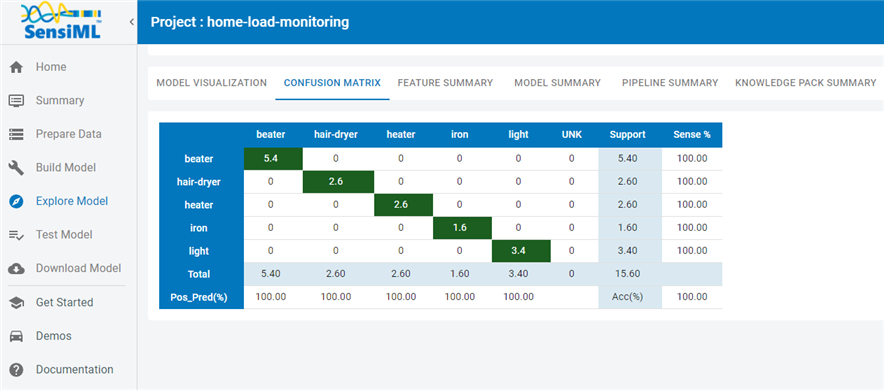Select the Explore Model menu entry
884x390 pixels.
pyautogui.click(x=72, y=201)
